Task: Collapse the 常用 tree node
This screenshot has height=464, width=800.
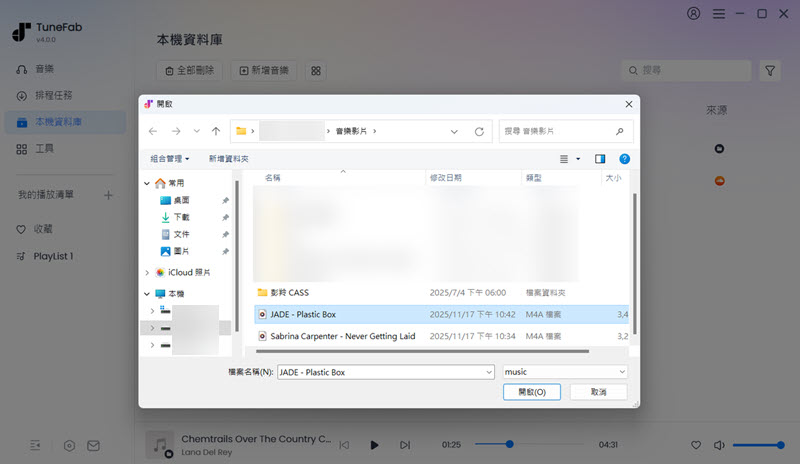Action: pos(147,183)
